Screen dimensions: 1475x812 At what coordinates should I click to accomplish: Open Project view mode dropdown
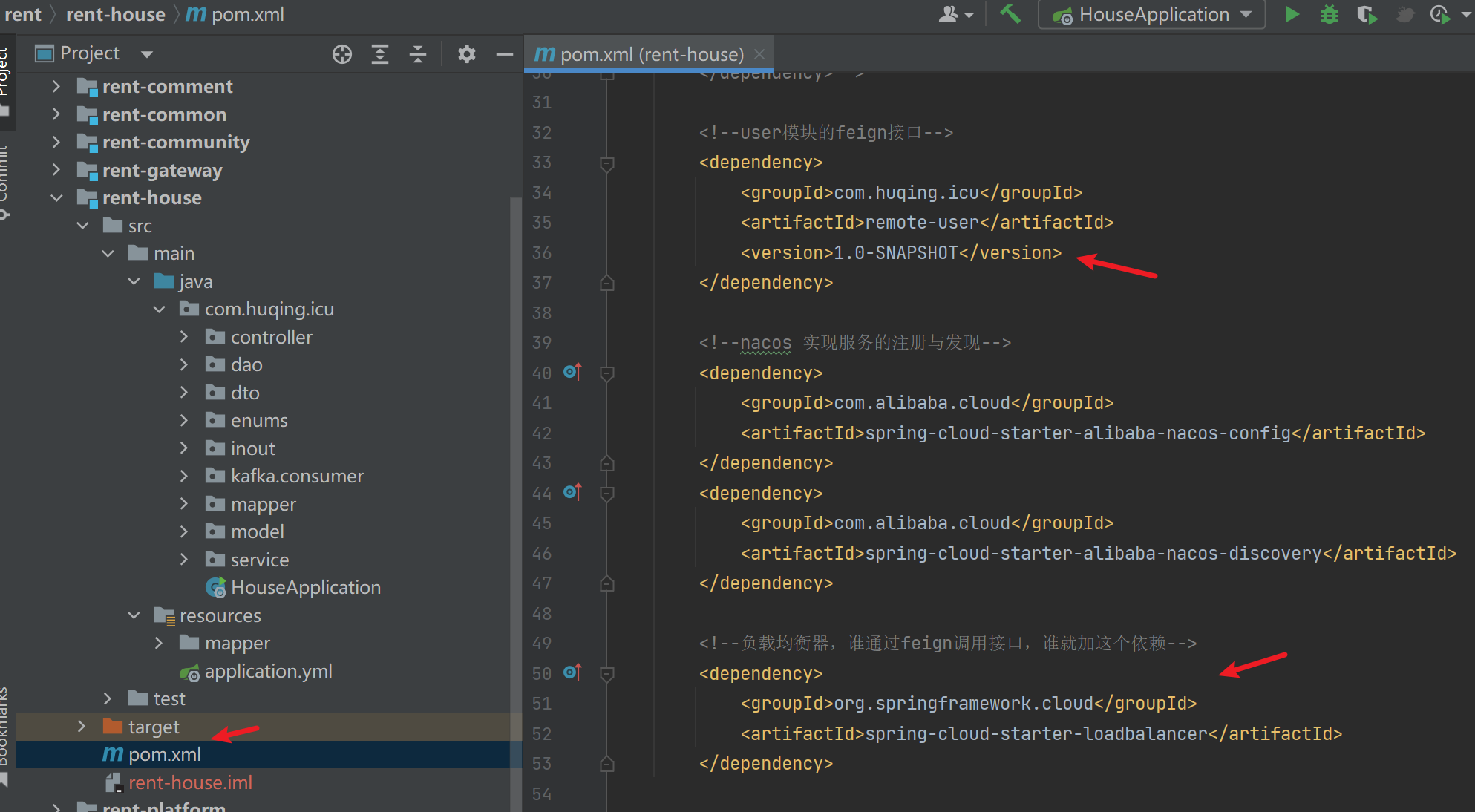pos(146,54)
